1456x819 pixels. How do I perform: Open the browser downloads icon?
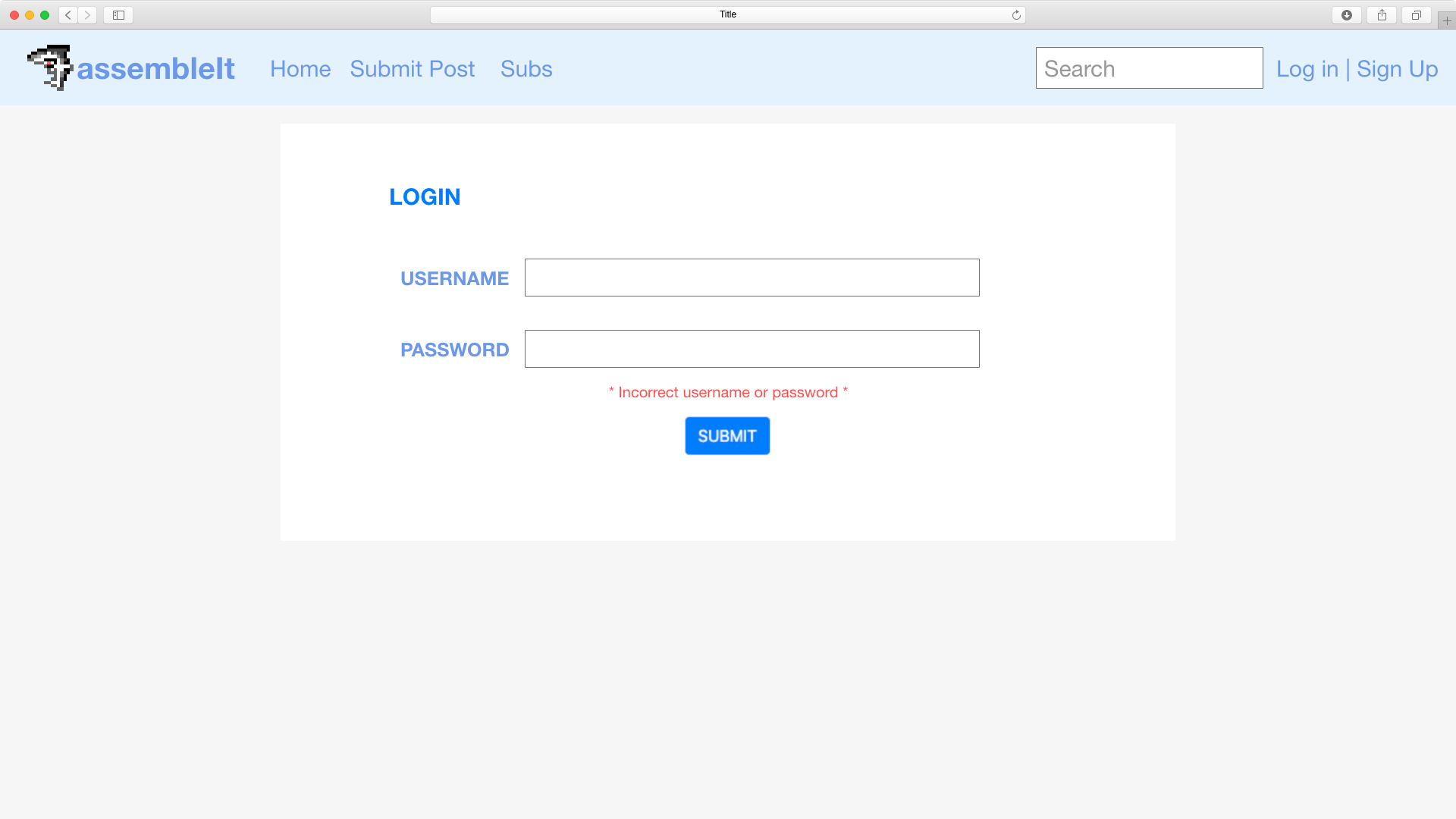[1347, 15]
